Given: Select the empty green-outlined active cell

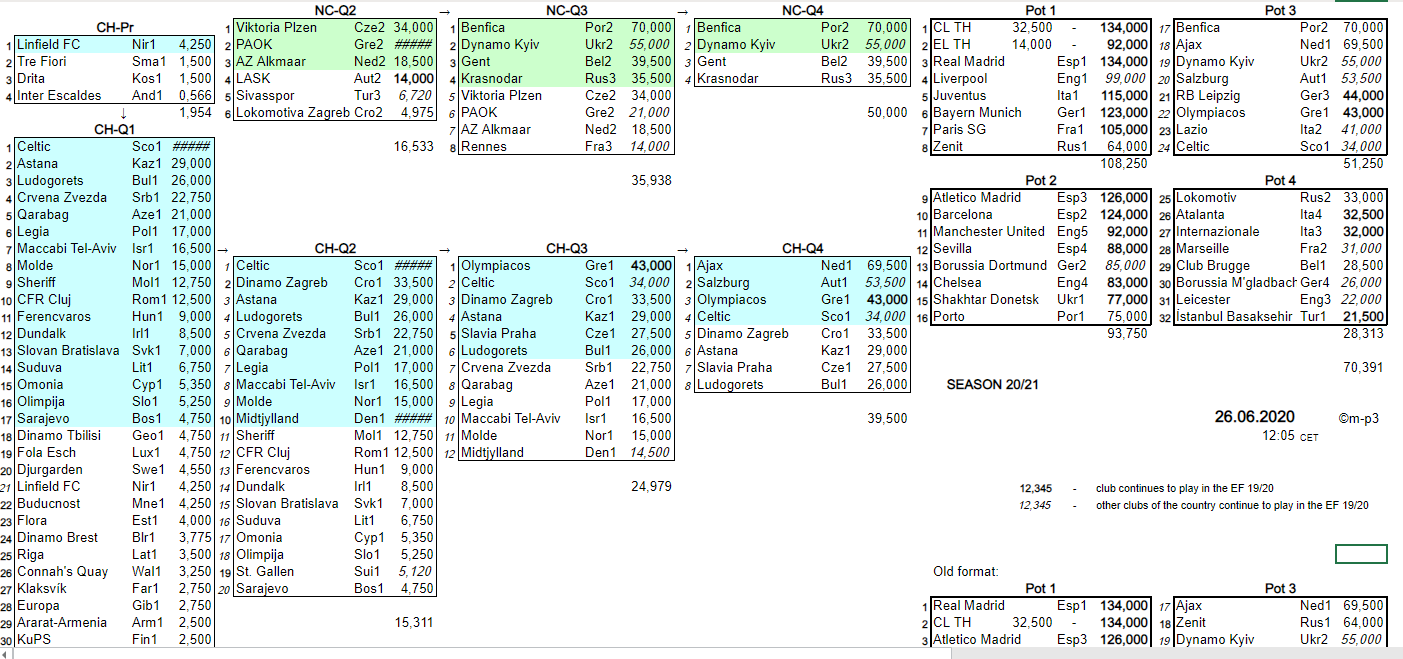Looking at the screenshot, I should click(x=1361, y=554).
